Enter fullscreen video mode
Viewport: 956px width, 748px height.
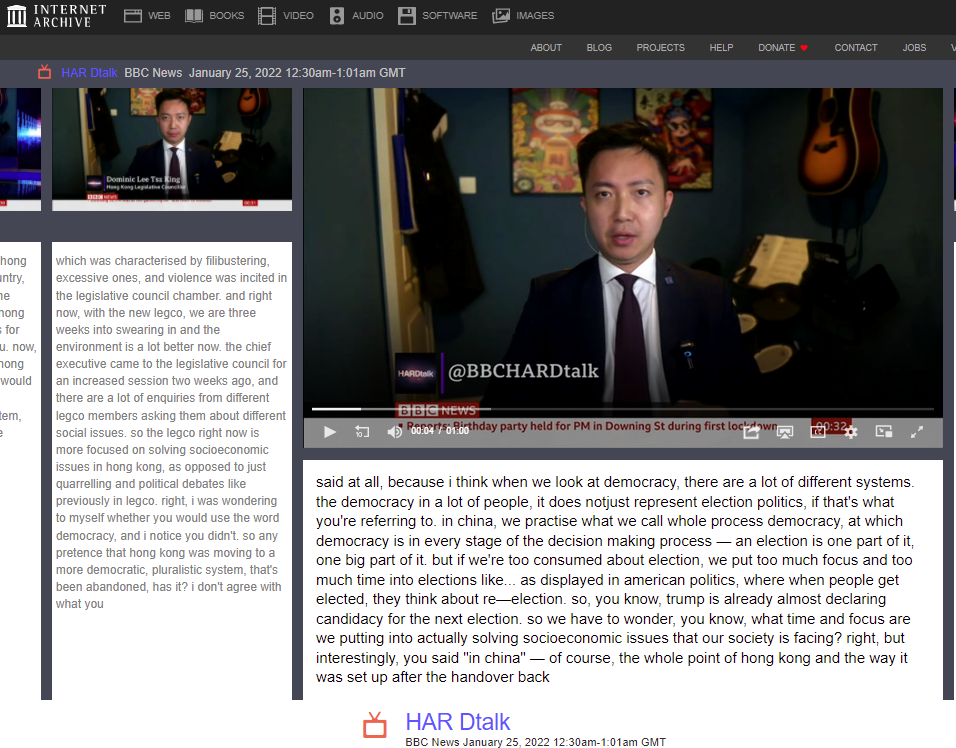(917, 432)
